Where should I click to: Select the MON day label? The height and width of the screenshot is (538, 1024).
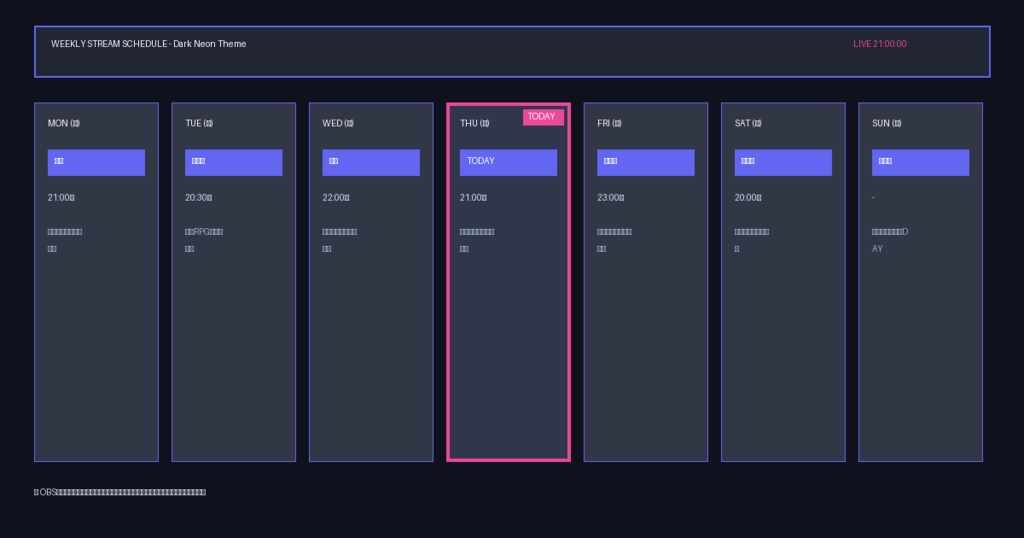[x=63, y=123]
